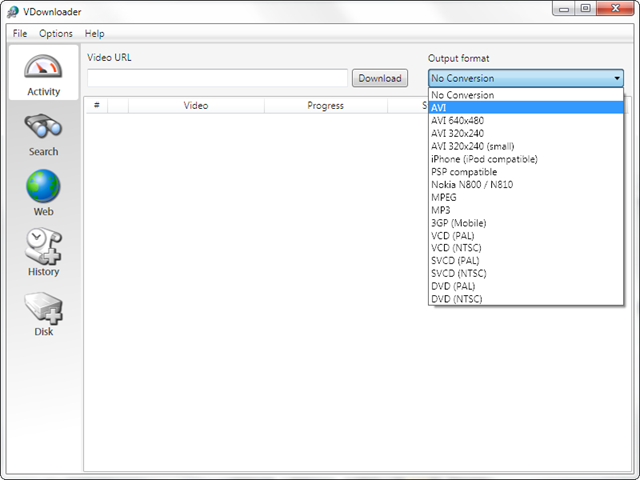
Task: Select the AVI output format
Action: click(x=526, y=107)
